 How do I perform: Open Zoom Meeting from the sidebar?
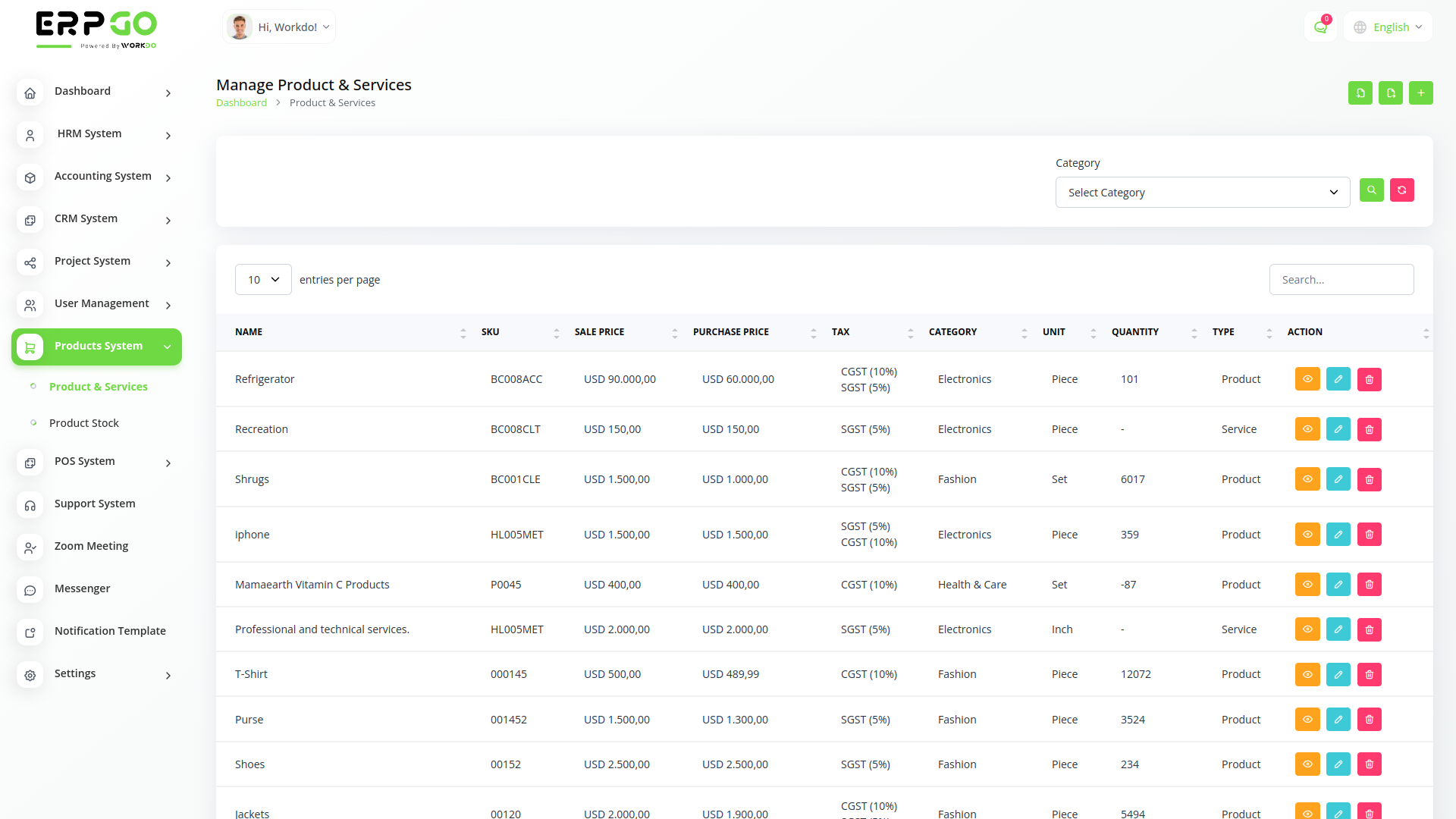(x=91, y=545)
